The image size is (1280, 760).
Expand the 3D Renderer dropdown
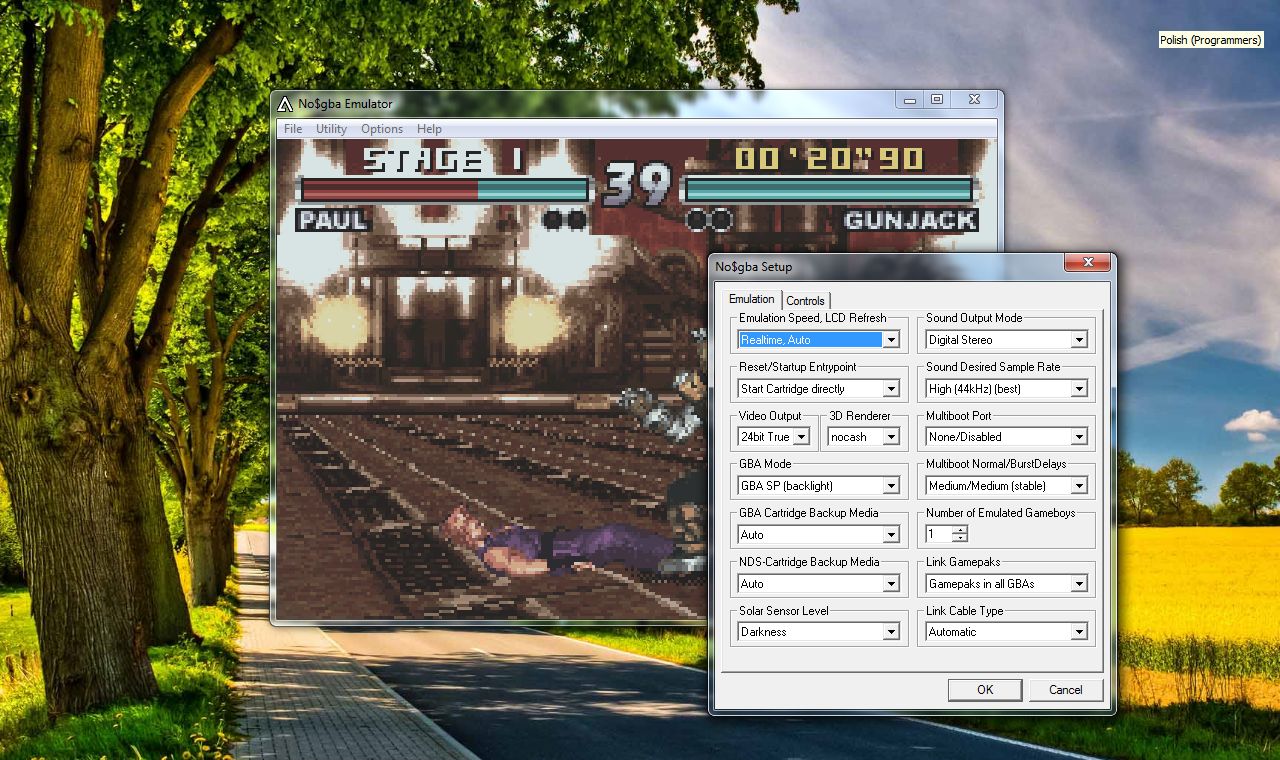[890, 437]
